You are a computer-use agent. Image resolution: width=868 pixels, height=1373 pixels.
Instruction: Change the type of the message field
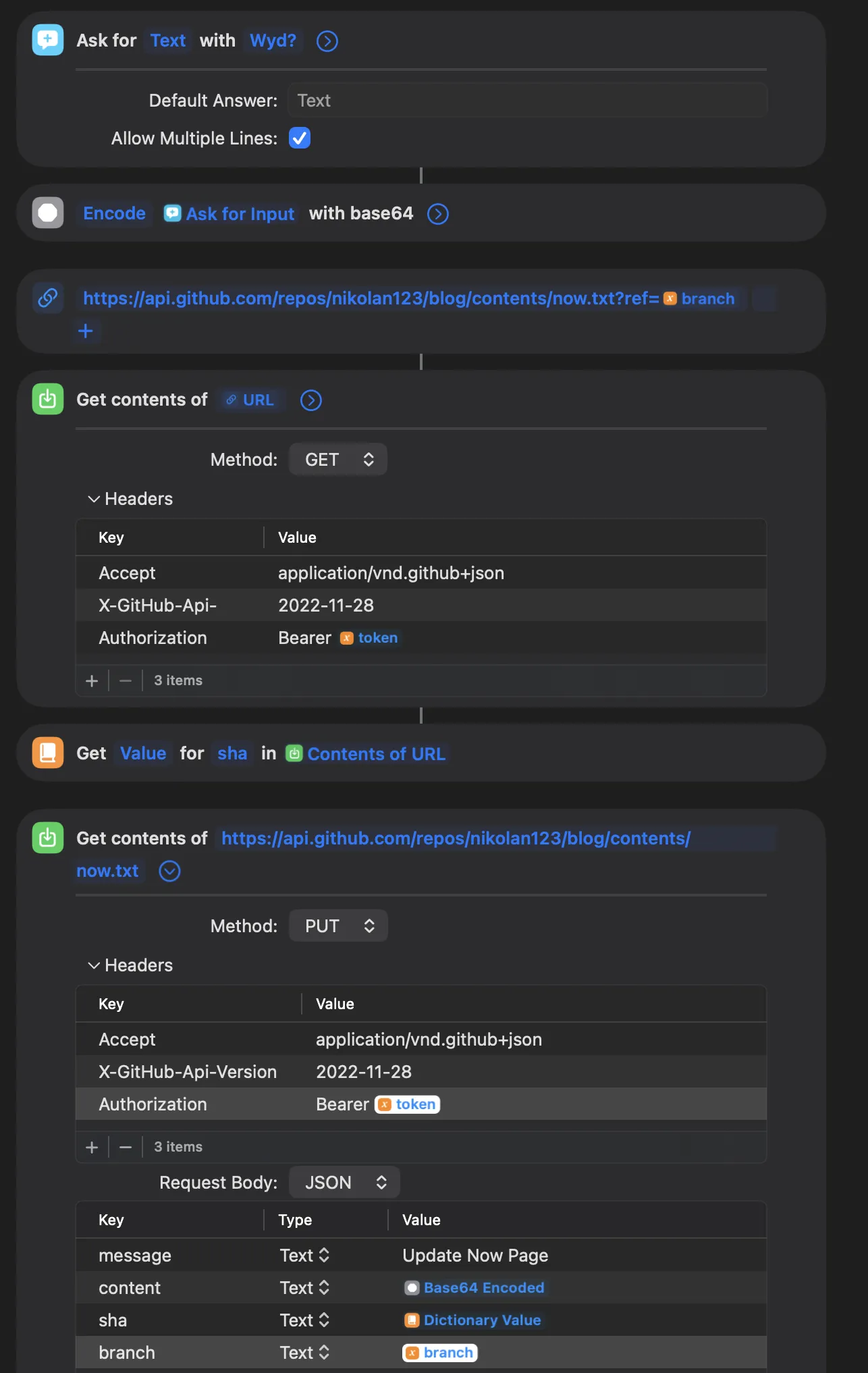pos(305,1256)
